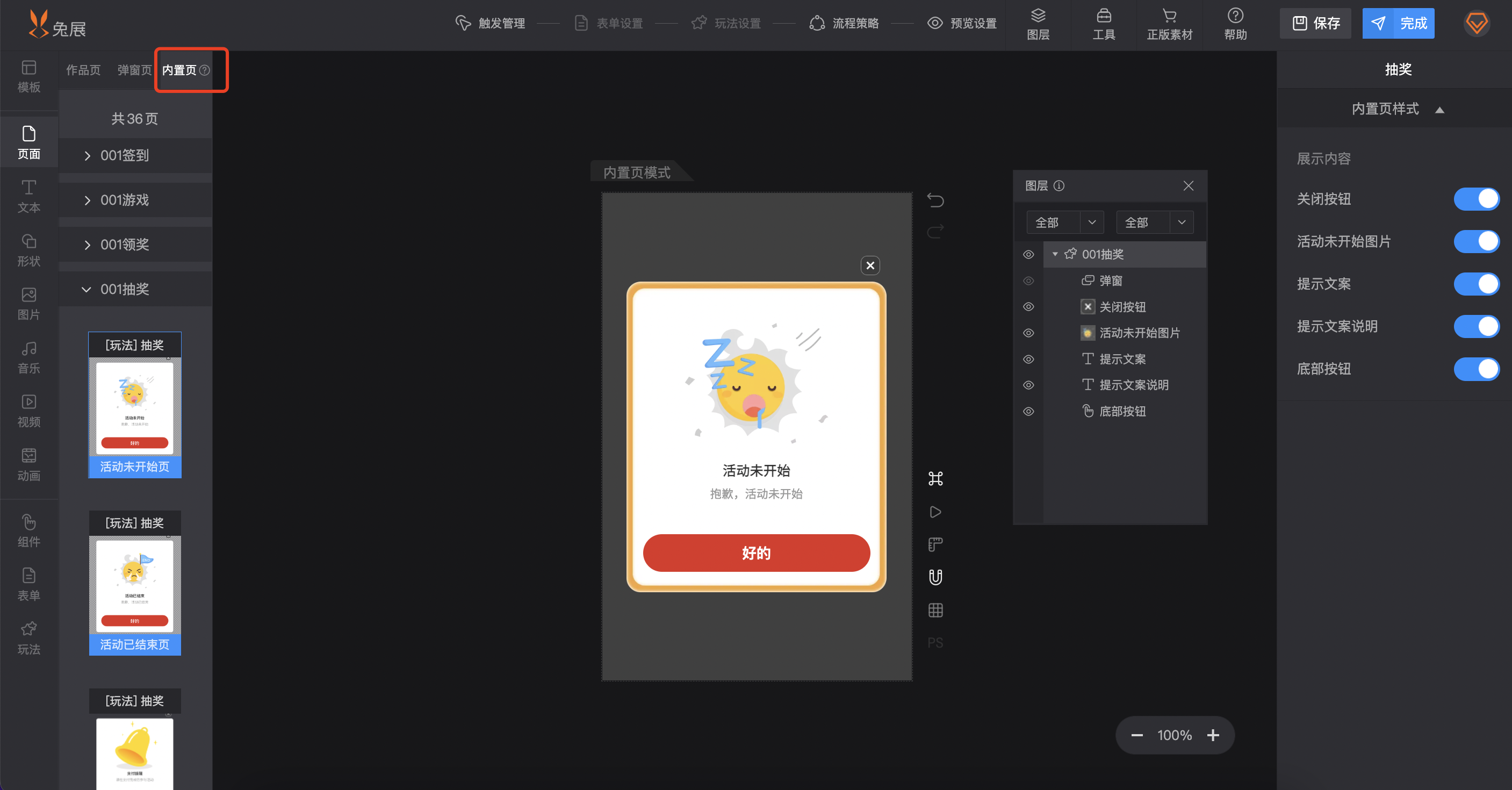1512x790 pixels.
Task: Click the red 好的 button on canvas
Action: coord(756,553)
